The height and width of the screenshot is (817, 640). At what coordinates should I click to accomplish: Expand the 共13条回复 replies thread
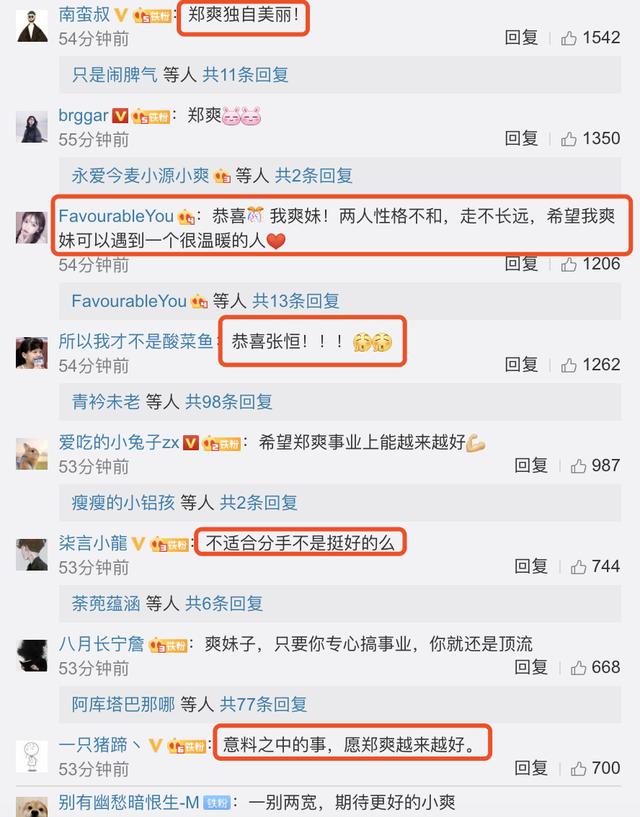click(296, 301)
